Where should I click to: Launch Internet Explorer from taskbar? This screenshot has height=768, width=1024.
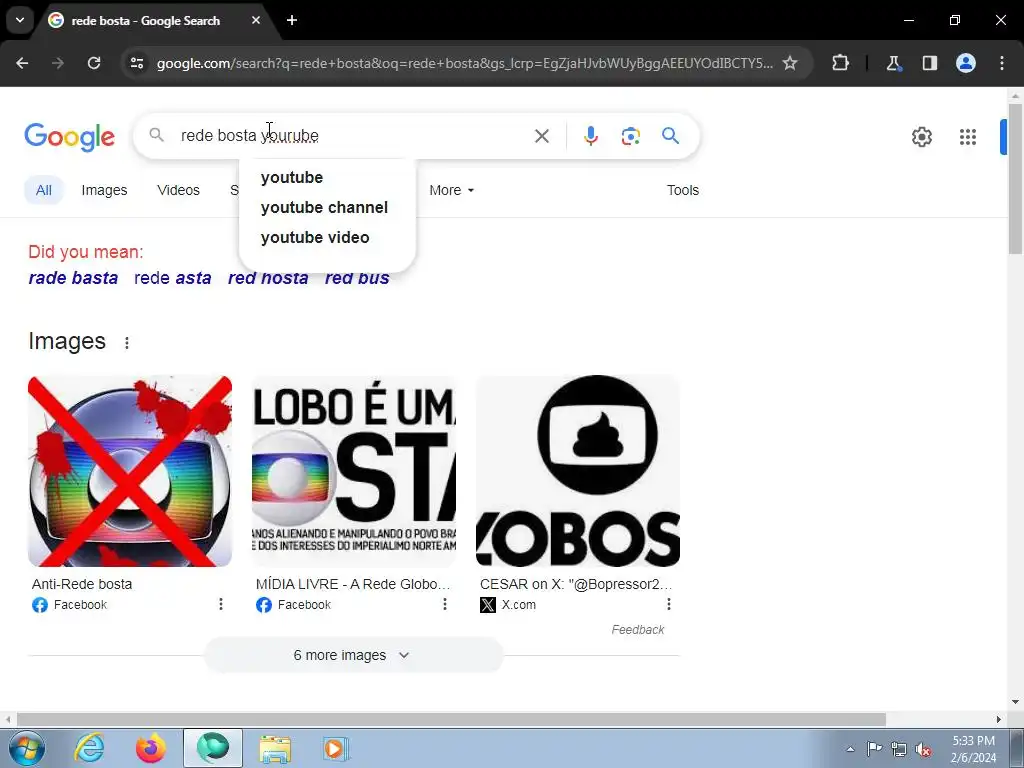tap(89, 748)
